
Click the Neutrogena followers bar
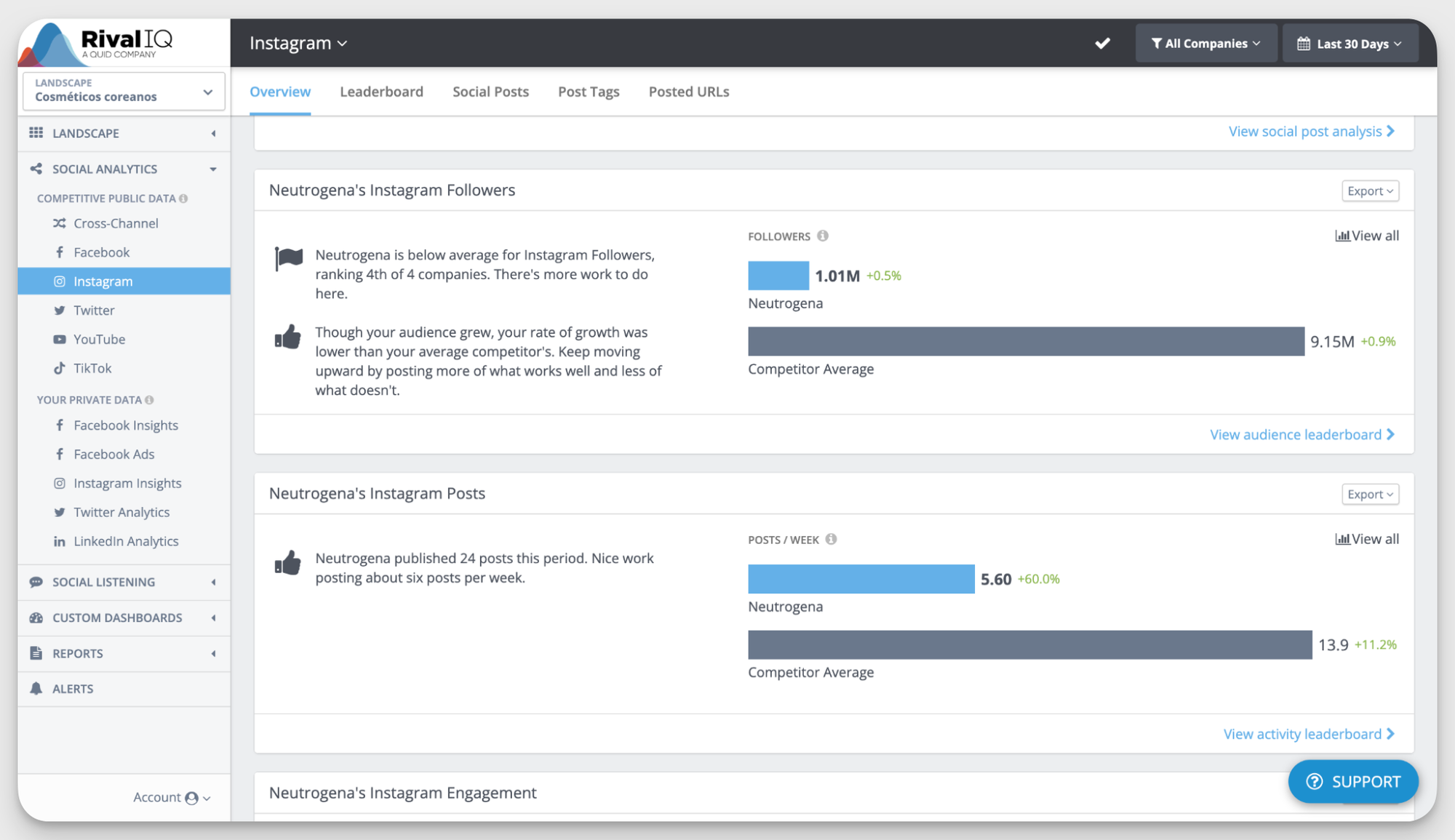(x=778, y=276)
